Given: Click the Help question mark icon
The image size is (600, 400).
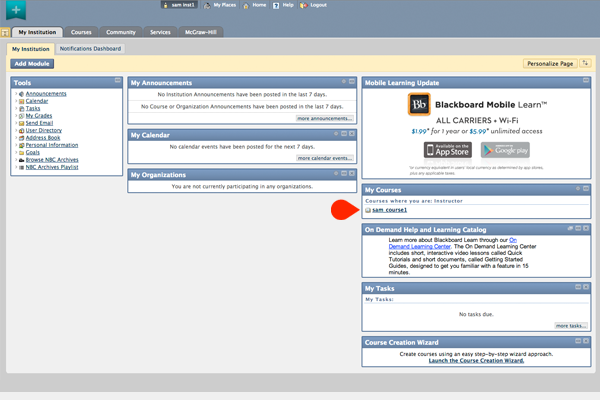Looking at the screenshot, I should 276,5.
